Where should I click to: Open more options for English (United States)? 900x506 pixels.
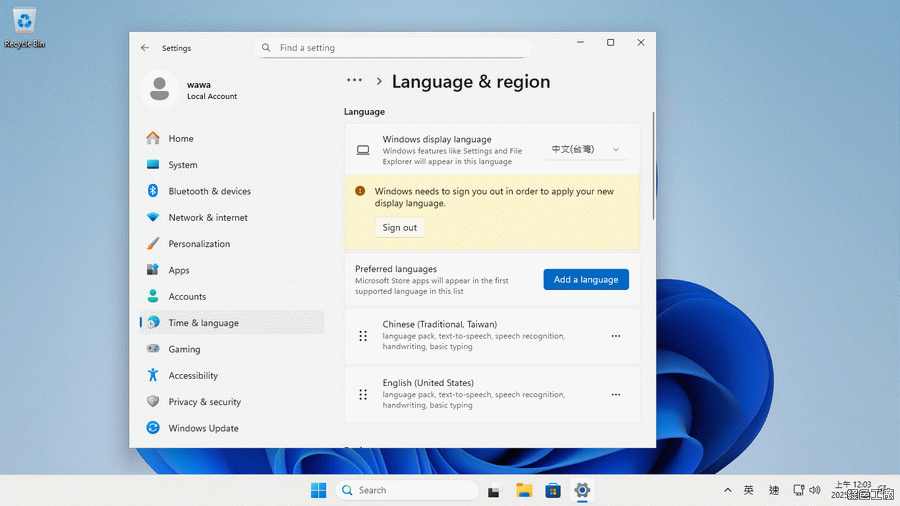(616, 395)
